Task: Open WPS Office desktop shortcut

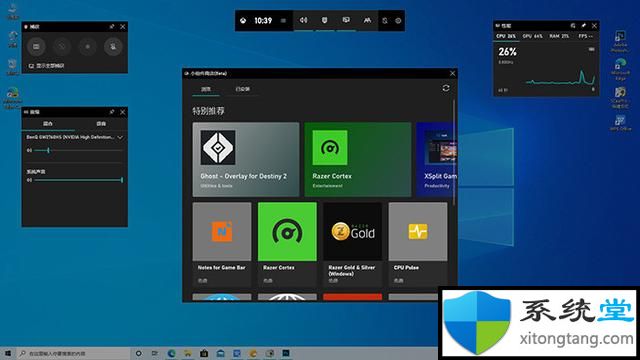Action: (620, 122)
